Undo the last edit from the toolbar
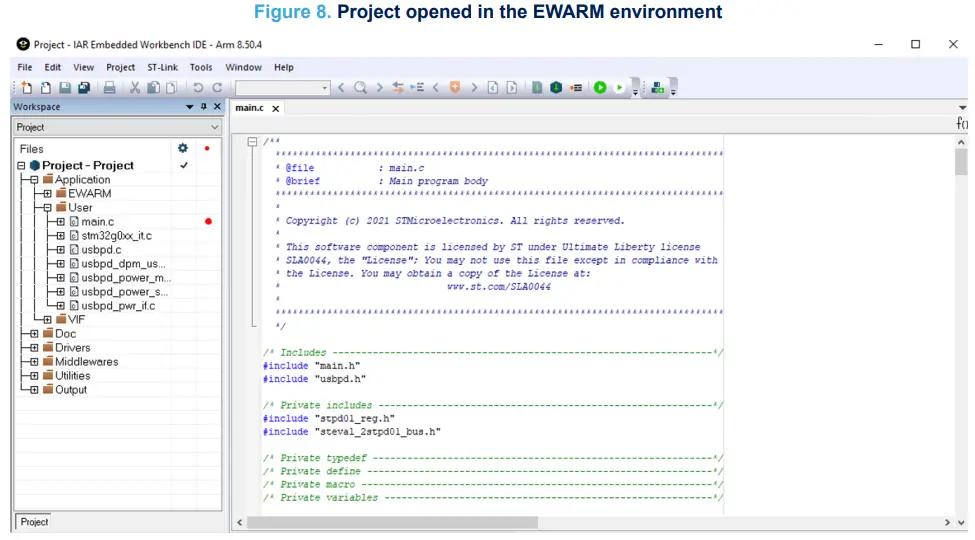 (x=198, y=88)
